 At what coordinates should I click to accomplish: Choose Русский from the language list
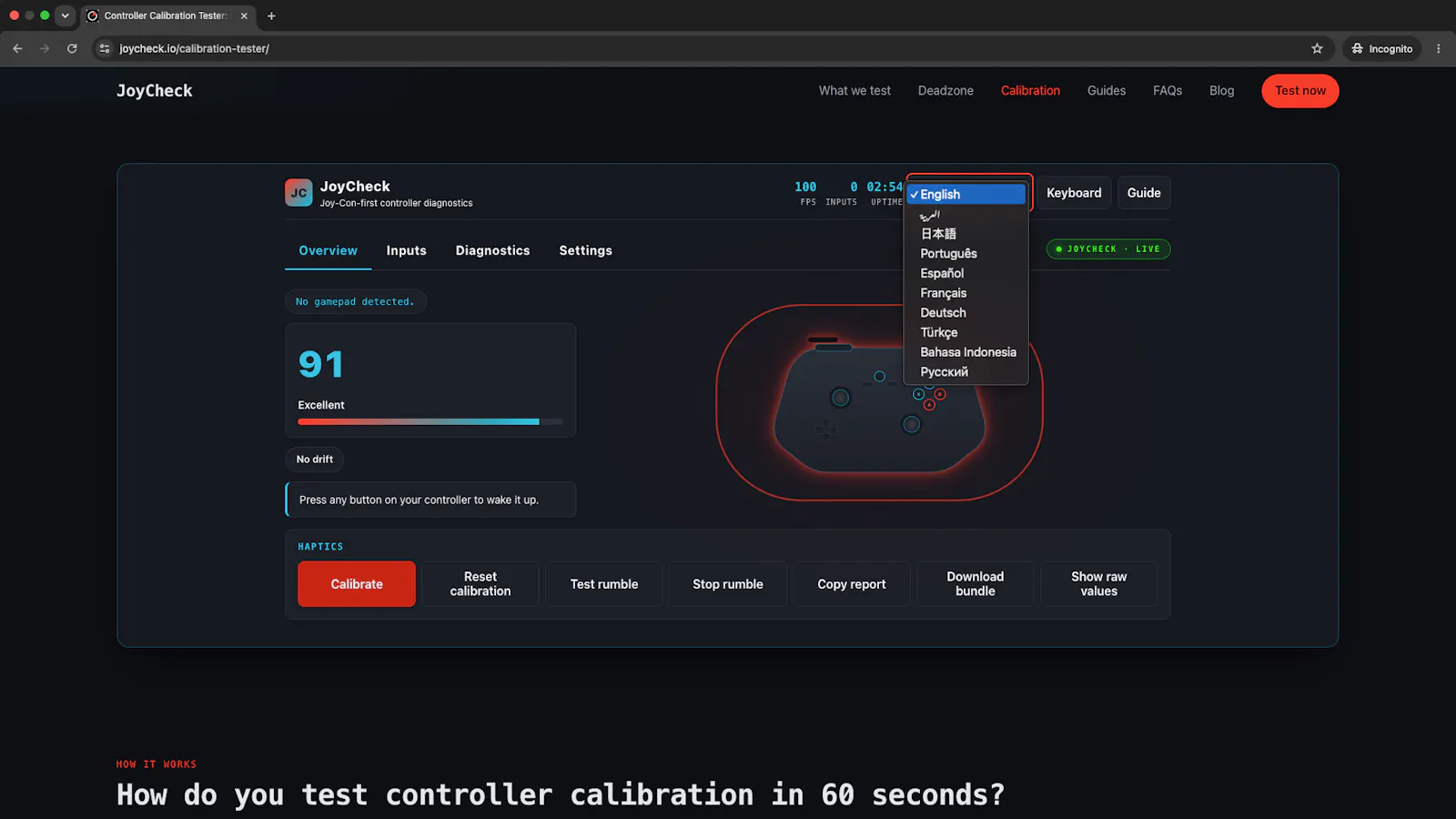point(966,372)
